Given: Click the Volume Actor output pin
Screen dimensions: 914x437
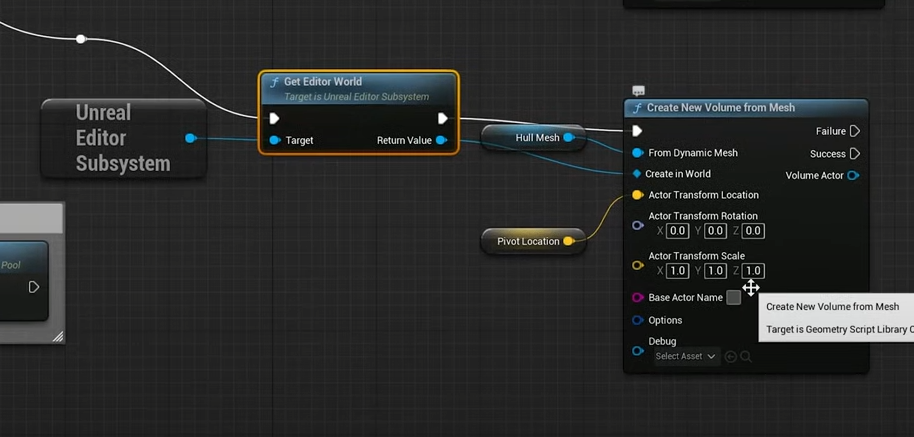Looking at the screenshot, I should click(x=853, y=175).
